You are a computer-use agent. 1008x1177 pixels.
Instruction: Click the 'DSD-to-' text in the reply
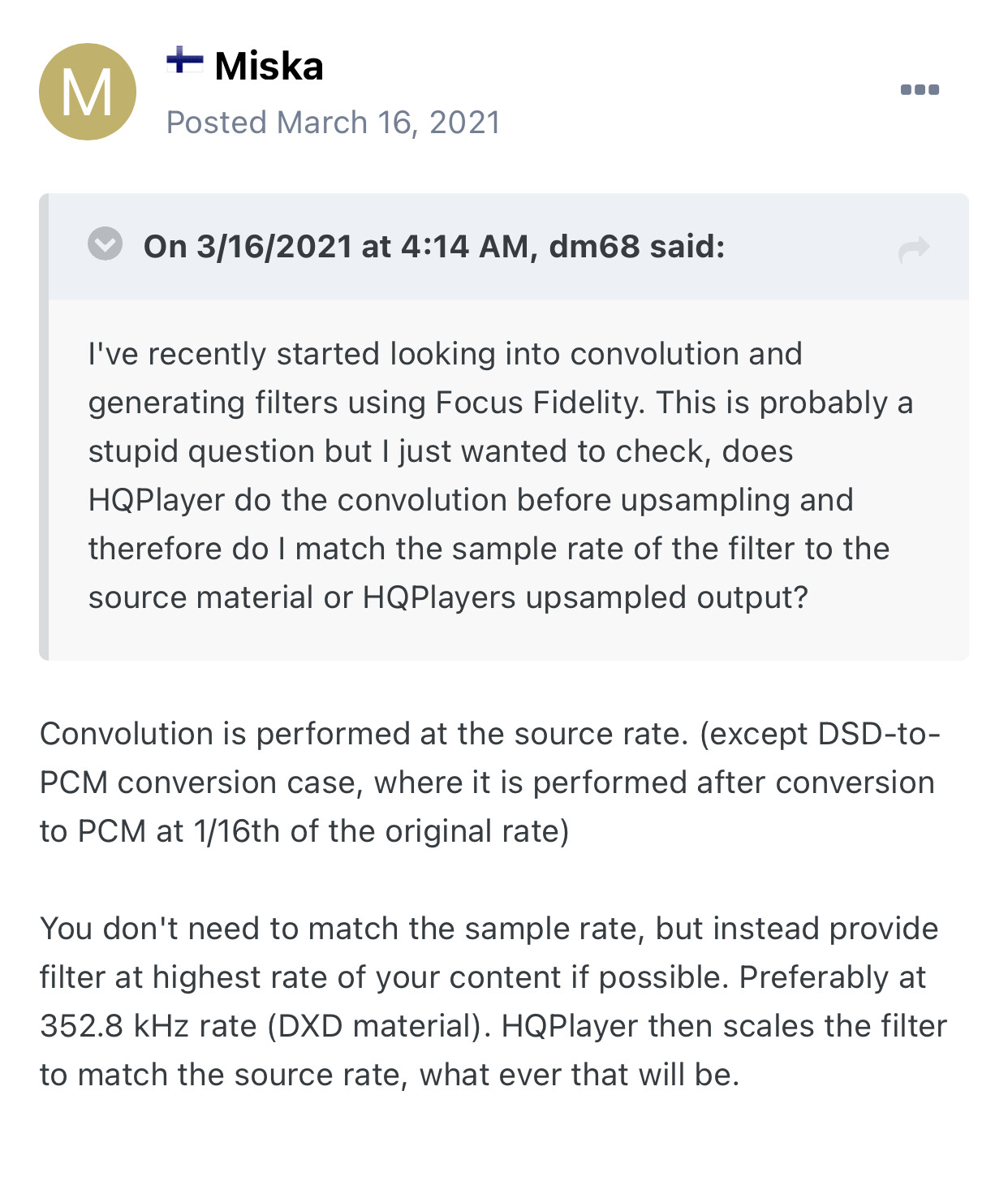click(879, 734)
